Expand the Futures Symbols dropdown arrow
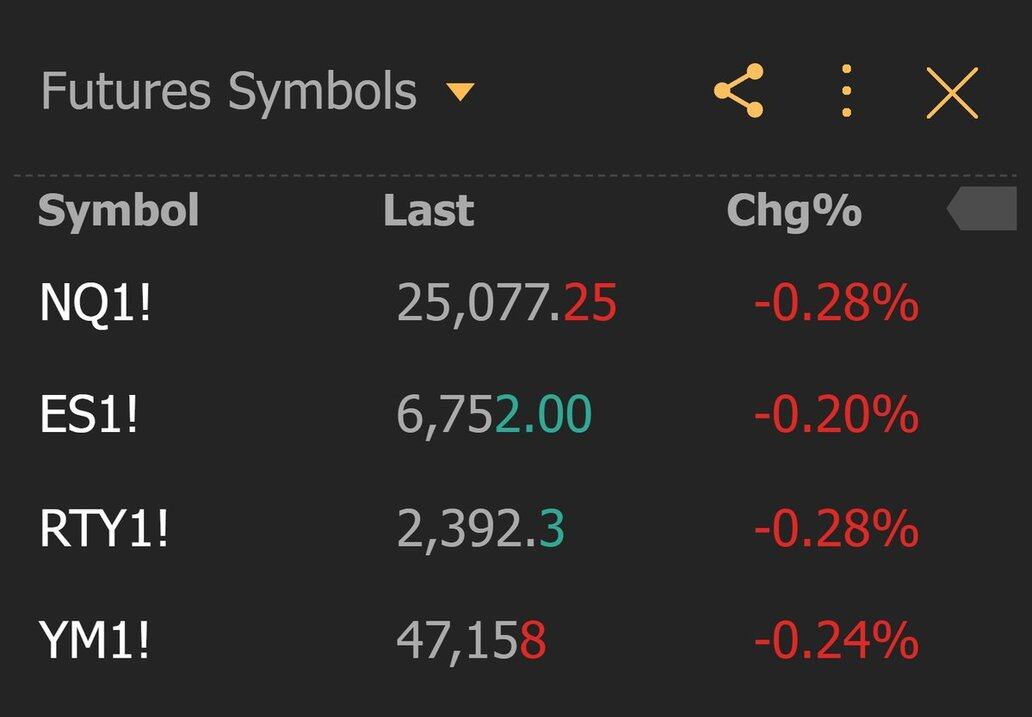1032x717 pixels. 460,94
